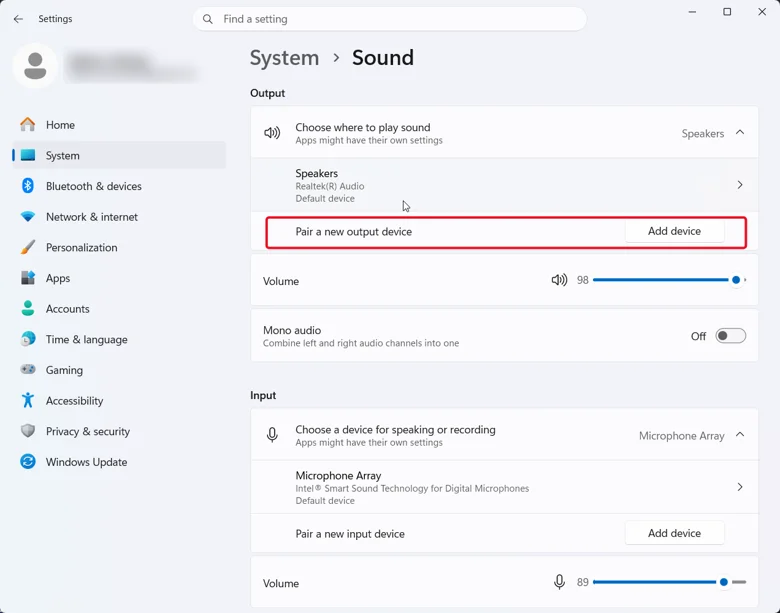This screenshot has height=613, width=780.
Task: Open Gaming settings
Action: 119,370
